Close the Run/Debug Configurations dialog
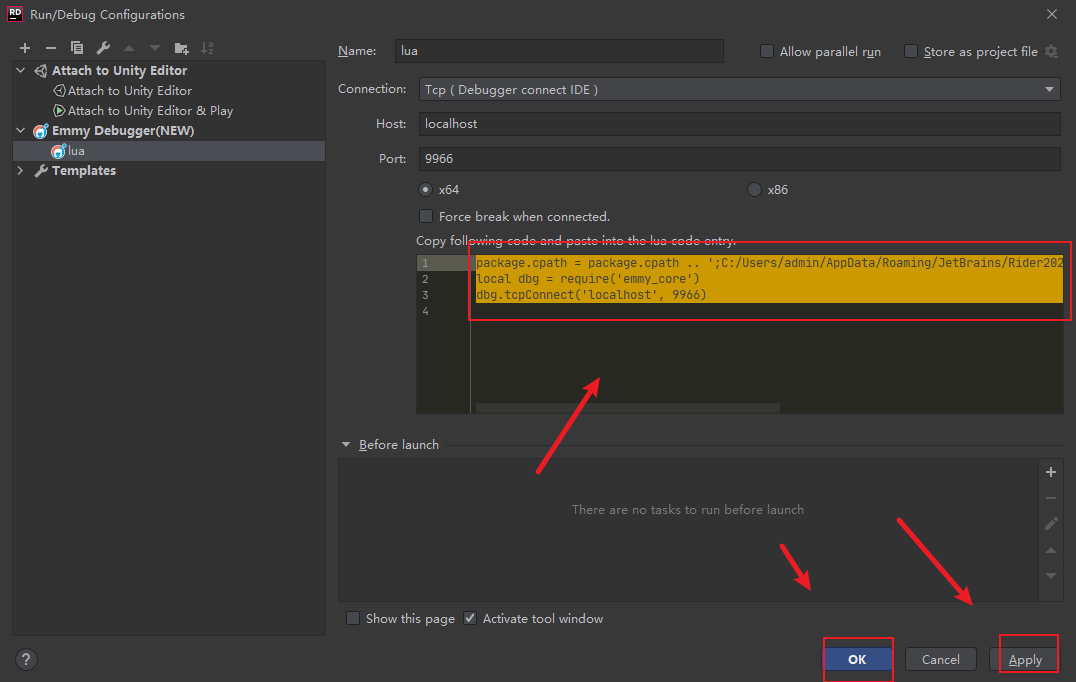The image size is (1076, 682). click(x=1051, y=14)
